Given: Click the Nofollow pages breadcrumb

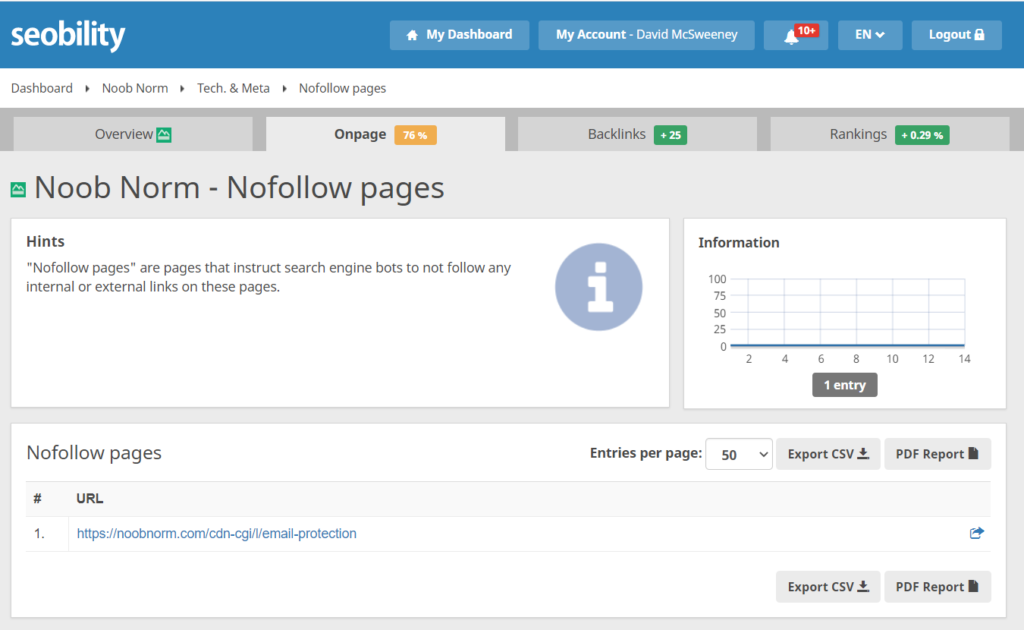Looking at the screenshot, I should (x=342, y=88).
